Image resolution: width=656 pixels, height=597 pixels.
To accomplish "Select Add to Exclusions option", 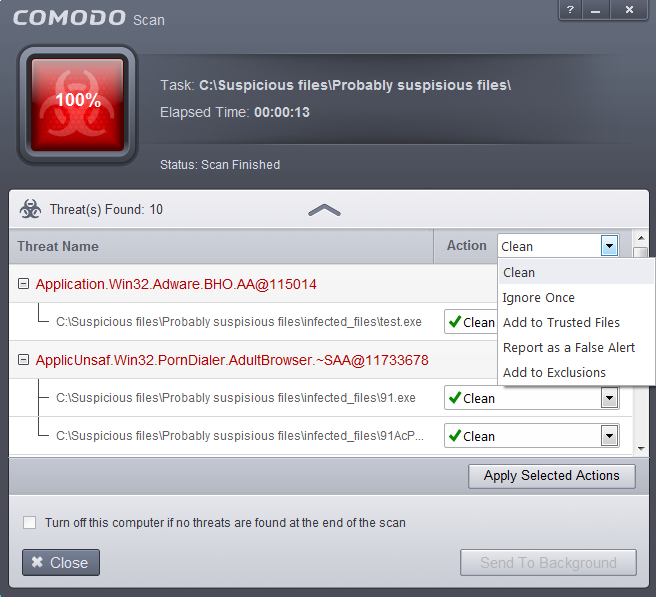I will [x=576, y=372].
